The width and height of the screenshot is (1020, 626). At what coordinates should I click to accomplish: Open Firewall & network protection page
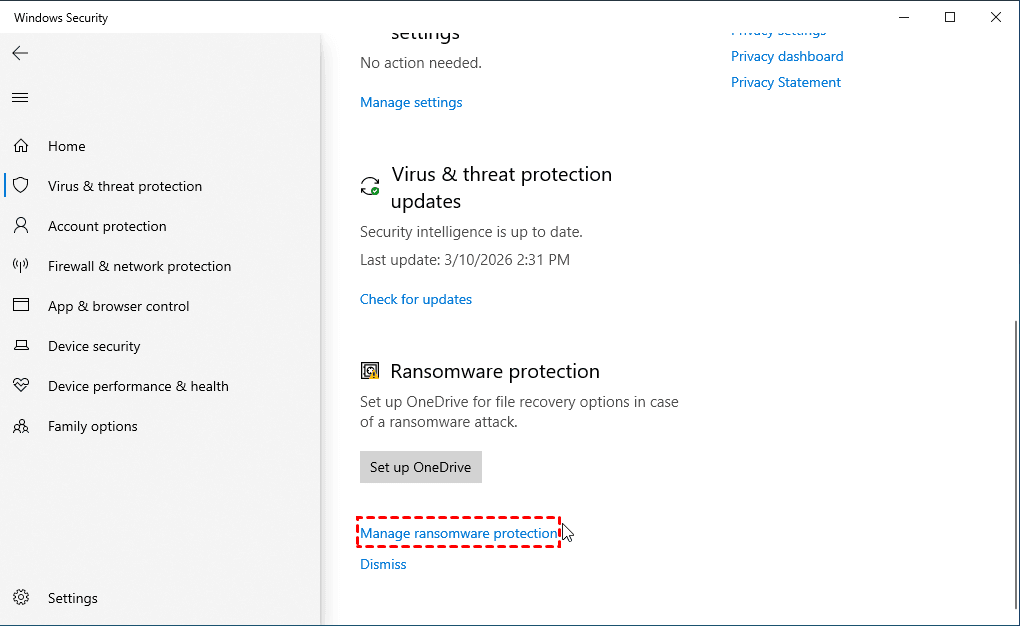tap(139, 266)
